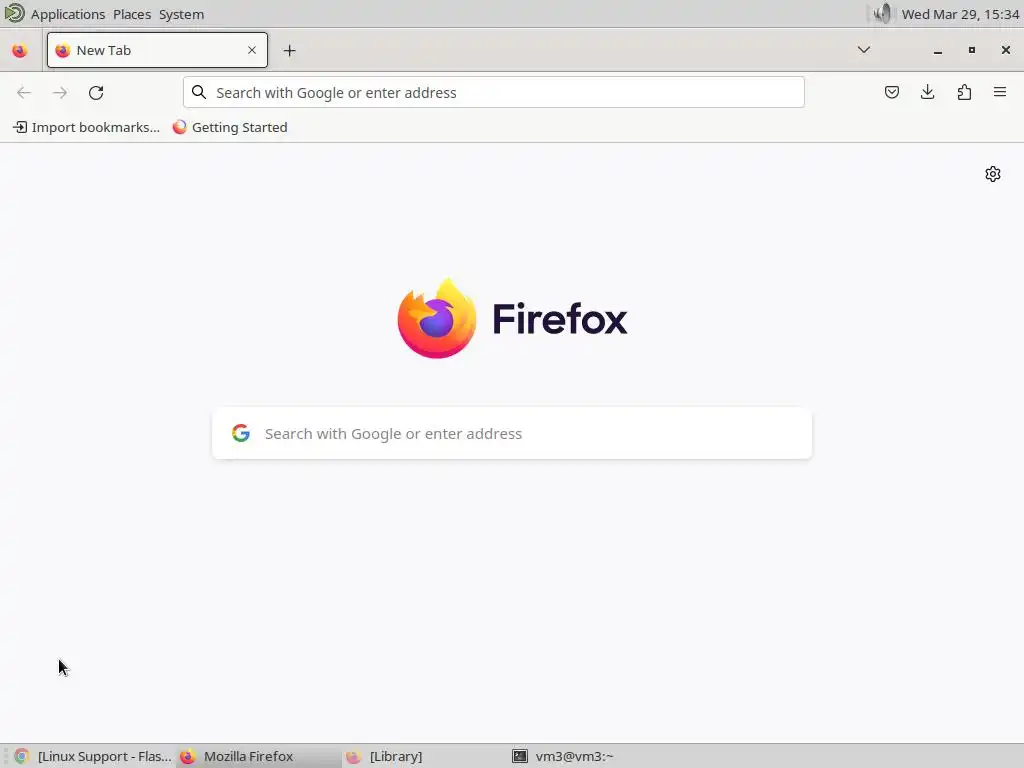This screenshot has width=1024, height=768.
Task: Maximize the Firefox window
Action: click(972, 50)
